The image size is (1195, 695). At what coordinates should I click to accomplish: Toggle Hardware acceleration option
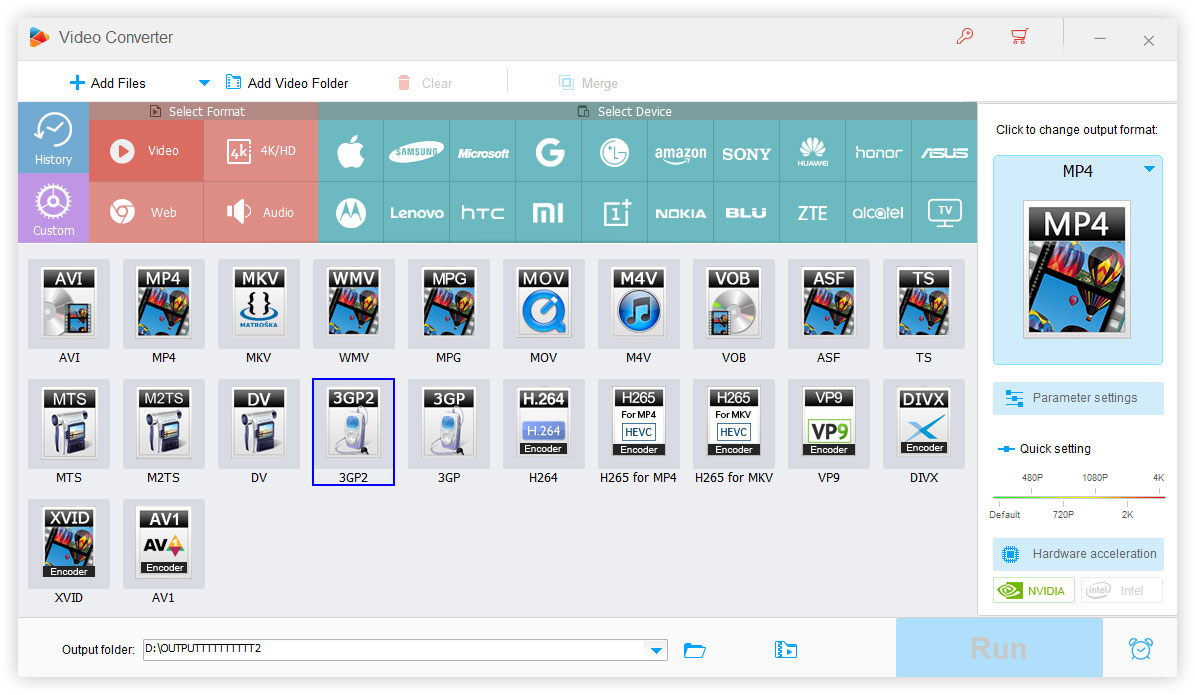point(1078,554)
